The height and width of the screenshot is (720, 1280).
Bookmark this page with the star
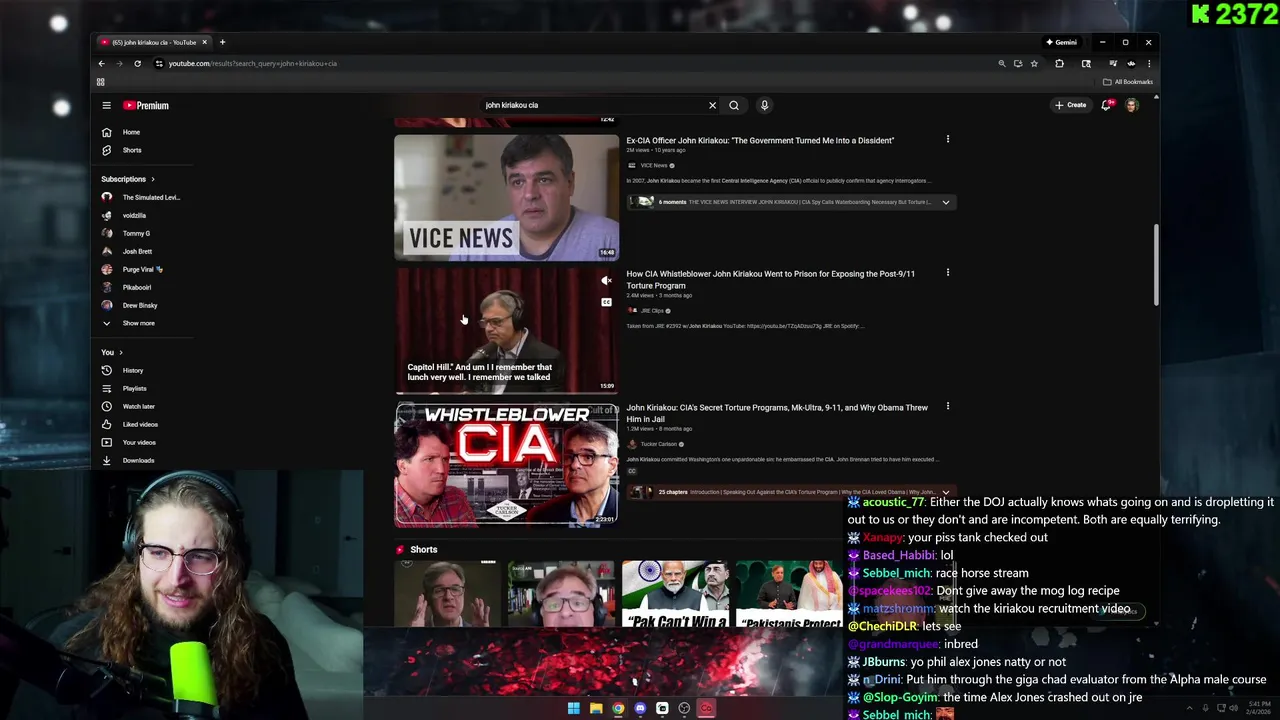pyautogui.click(x=1034, y=63)
